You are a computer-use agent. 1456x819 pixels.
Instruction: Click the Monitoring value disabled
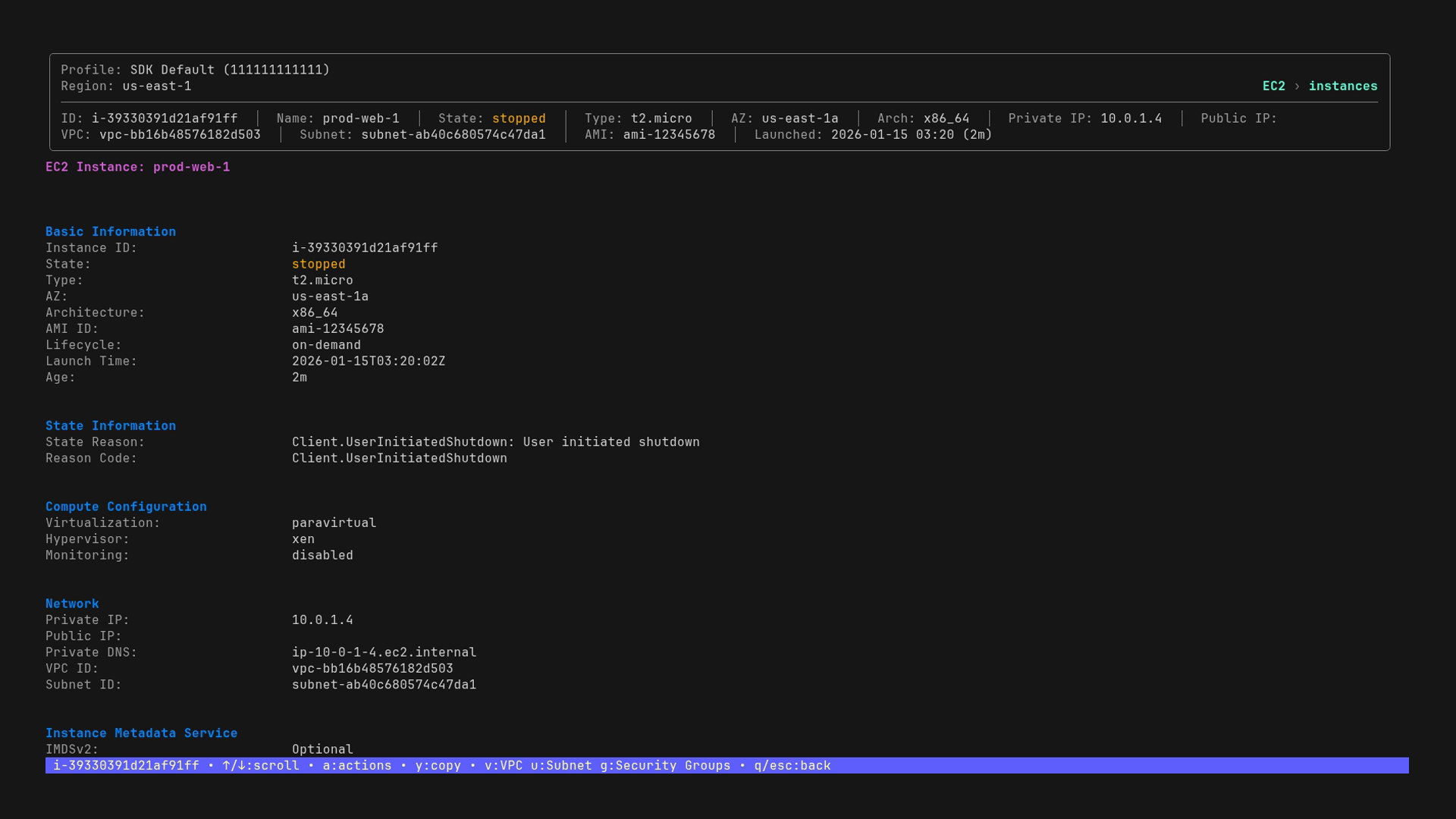point(322,556)
